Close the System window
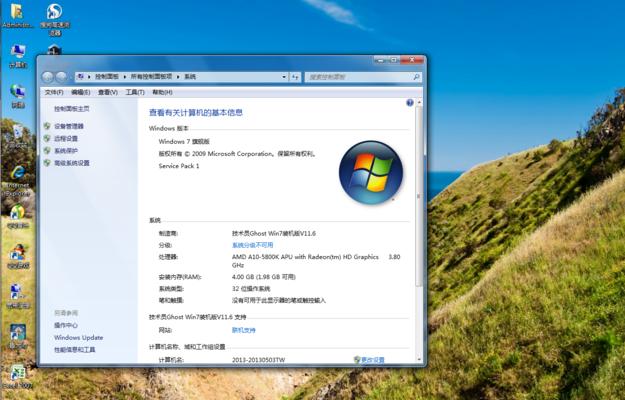Viewport: 625px width, 400px height. click(412, 60)
